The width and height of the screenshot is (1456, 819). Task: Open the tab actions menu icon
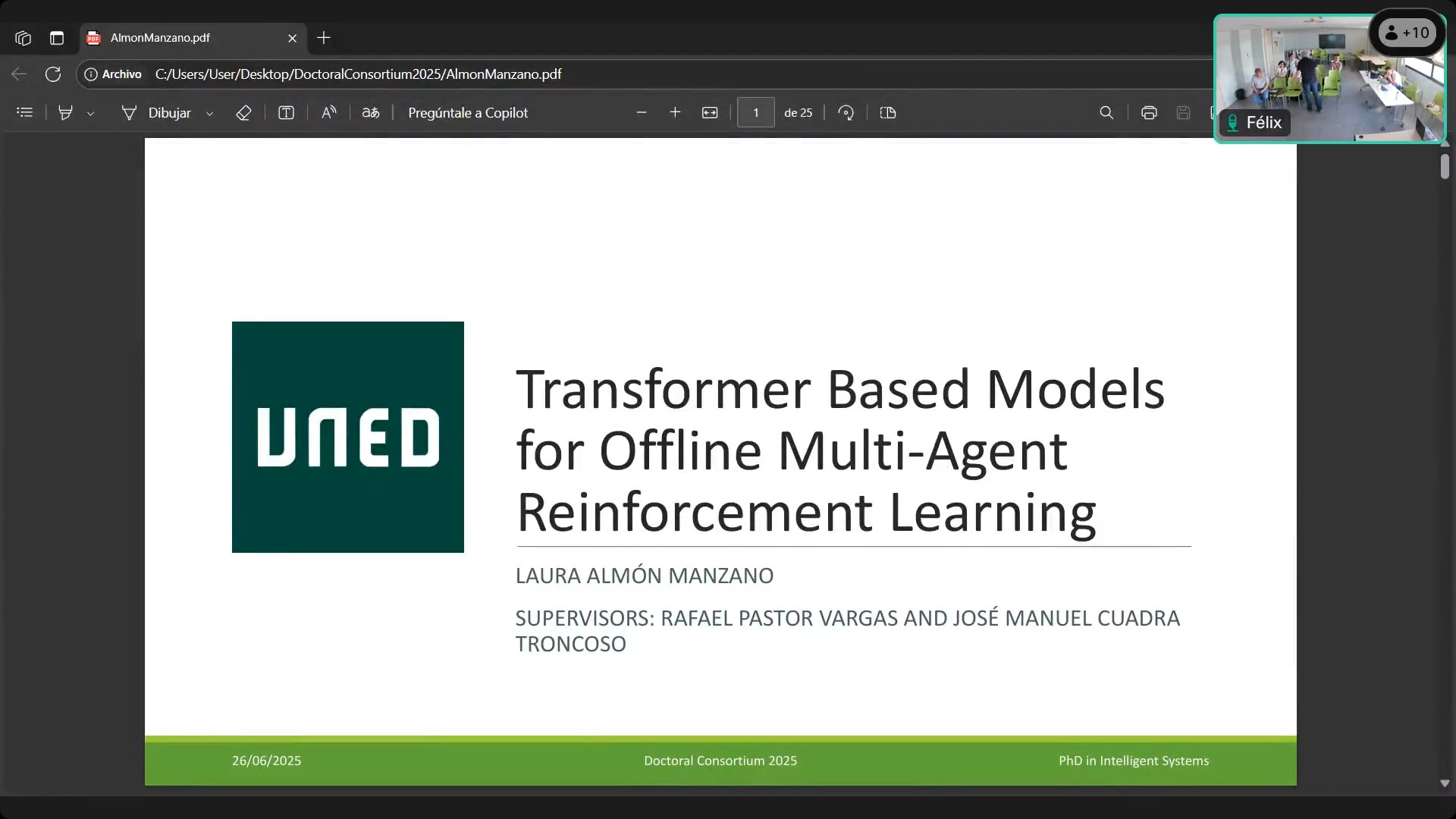coord(57,38)
